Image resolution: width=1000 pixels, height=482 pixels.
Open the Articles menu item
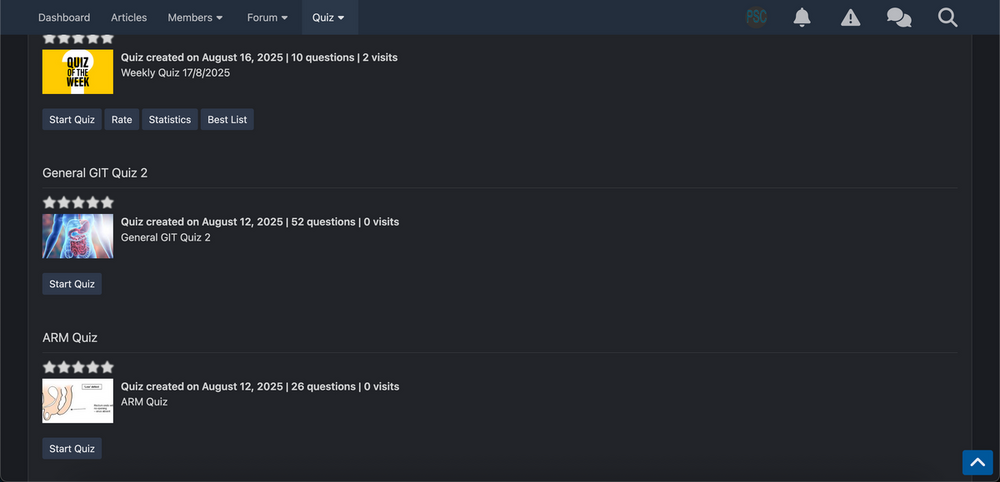(x=129, y=17)
